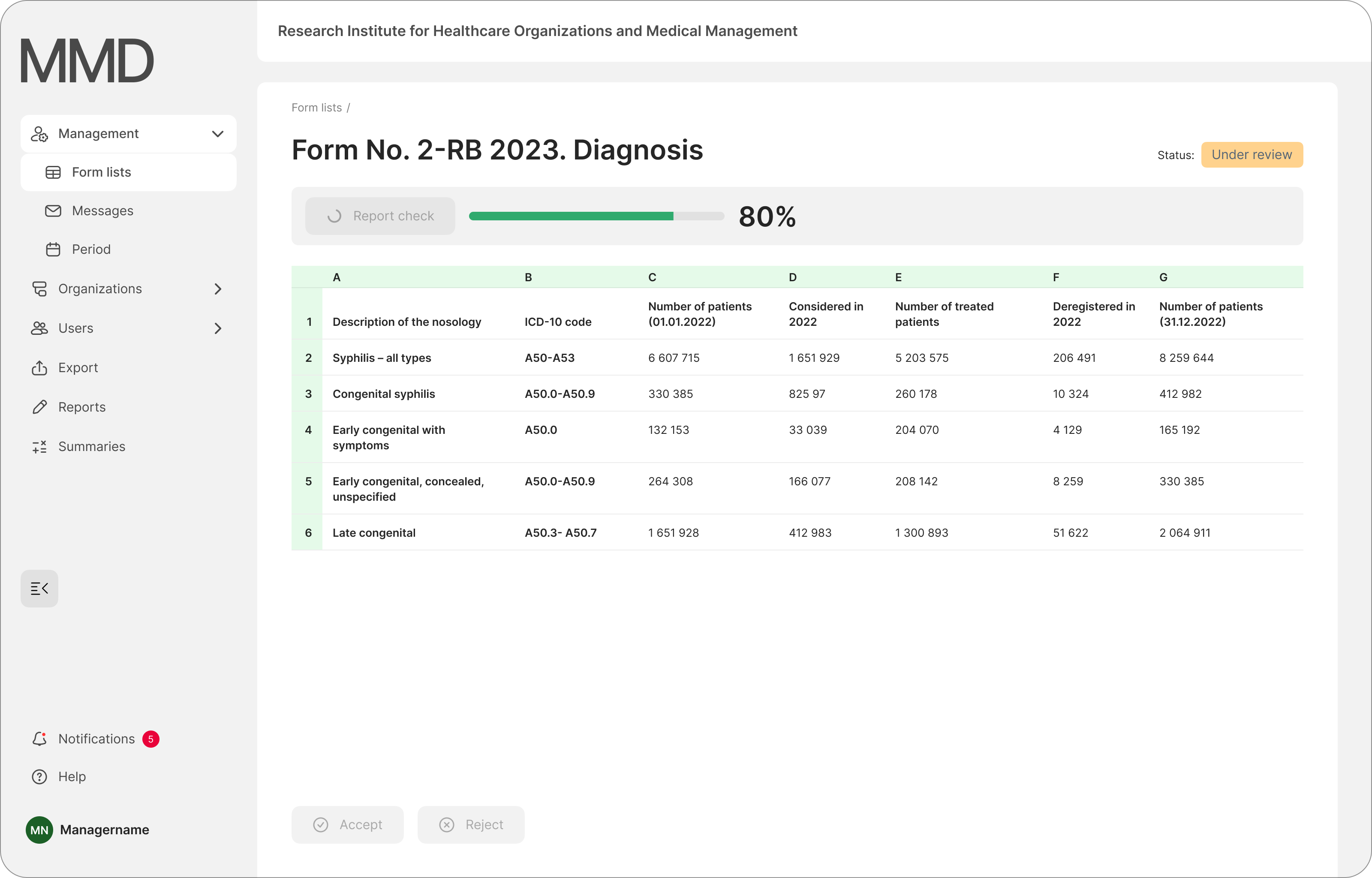1372x878 pixels.
Task: Click the Notifications bell icon
Action: pos(39,739)
